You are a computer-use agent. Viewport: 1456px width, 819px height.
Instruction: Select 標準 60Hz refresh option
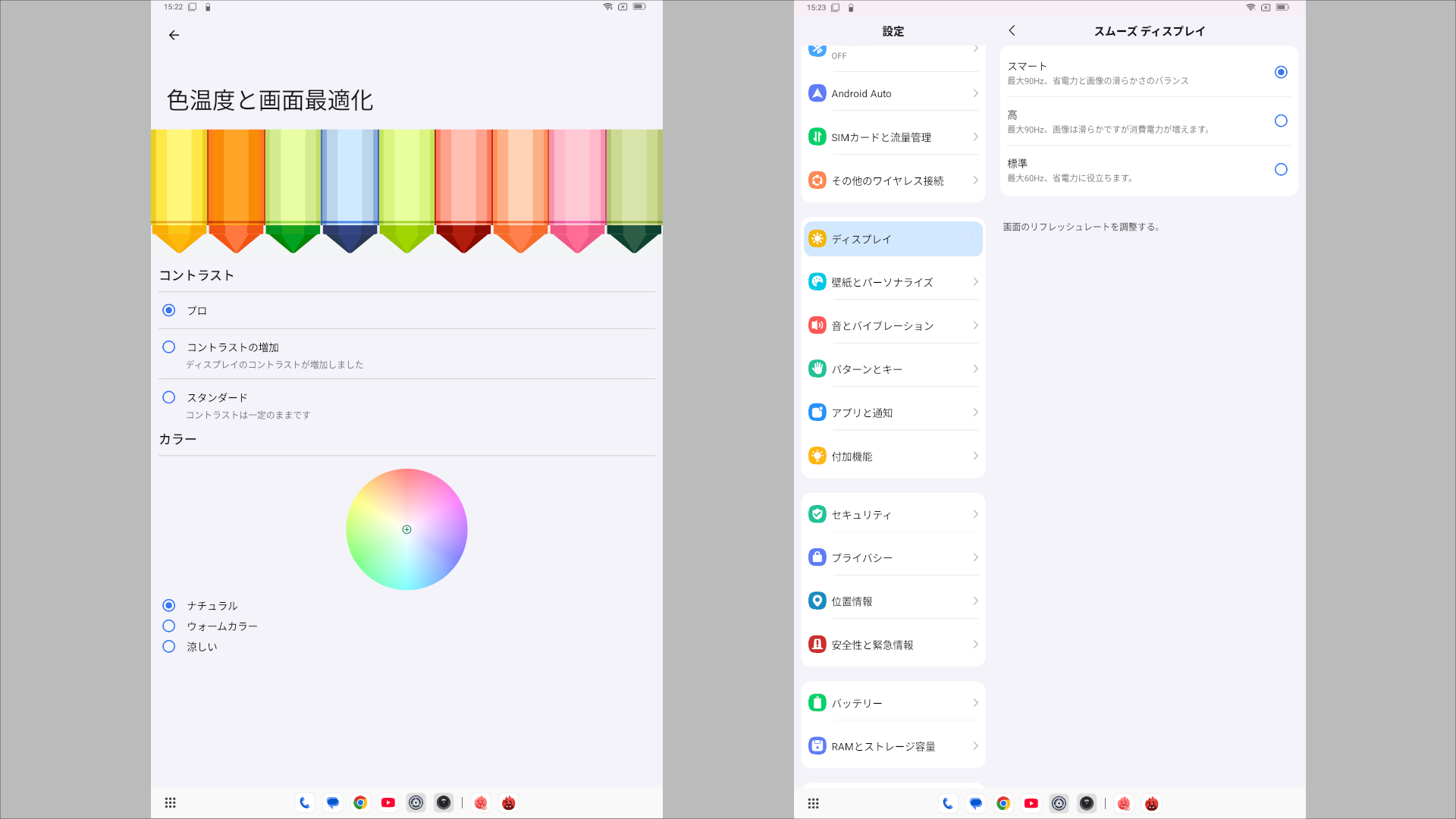[1280, 170]
